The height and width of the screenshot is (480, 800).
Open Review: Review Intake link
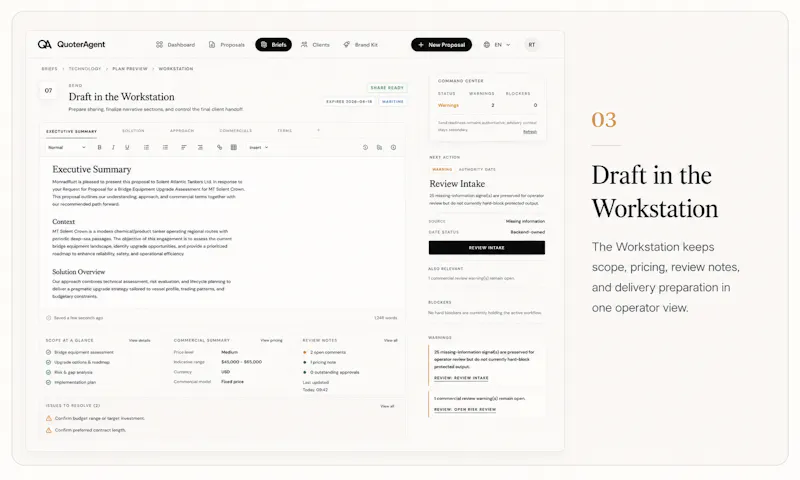click(x=461, y=378)
